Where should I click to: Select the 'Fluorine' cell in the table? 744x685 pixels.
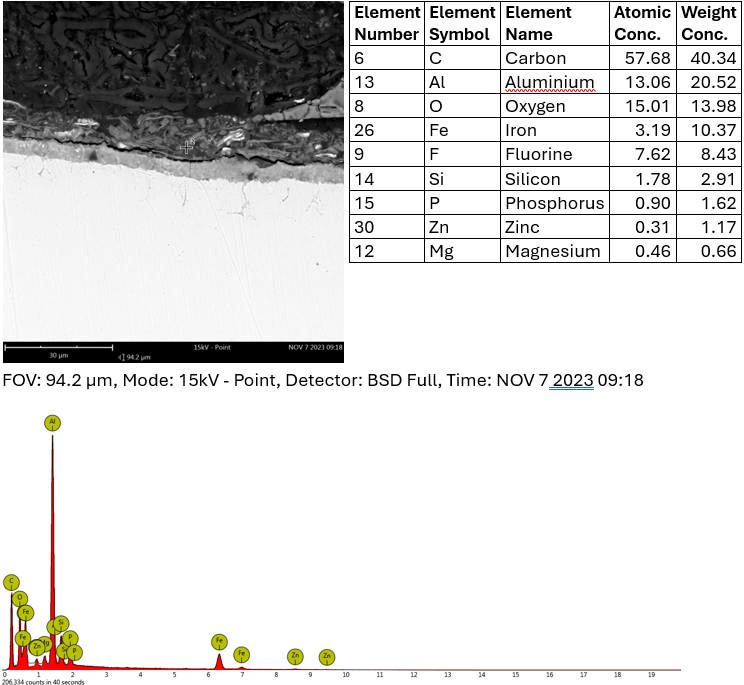click(555, 154)
